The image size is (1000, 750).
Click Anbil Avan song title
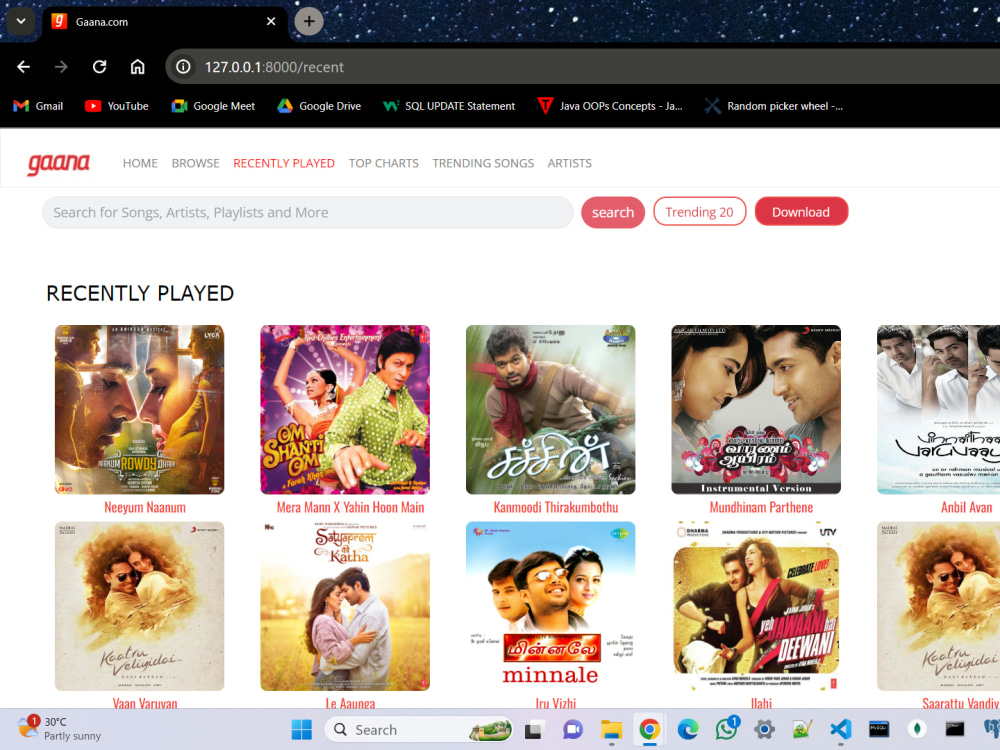(x=967, y=508)
